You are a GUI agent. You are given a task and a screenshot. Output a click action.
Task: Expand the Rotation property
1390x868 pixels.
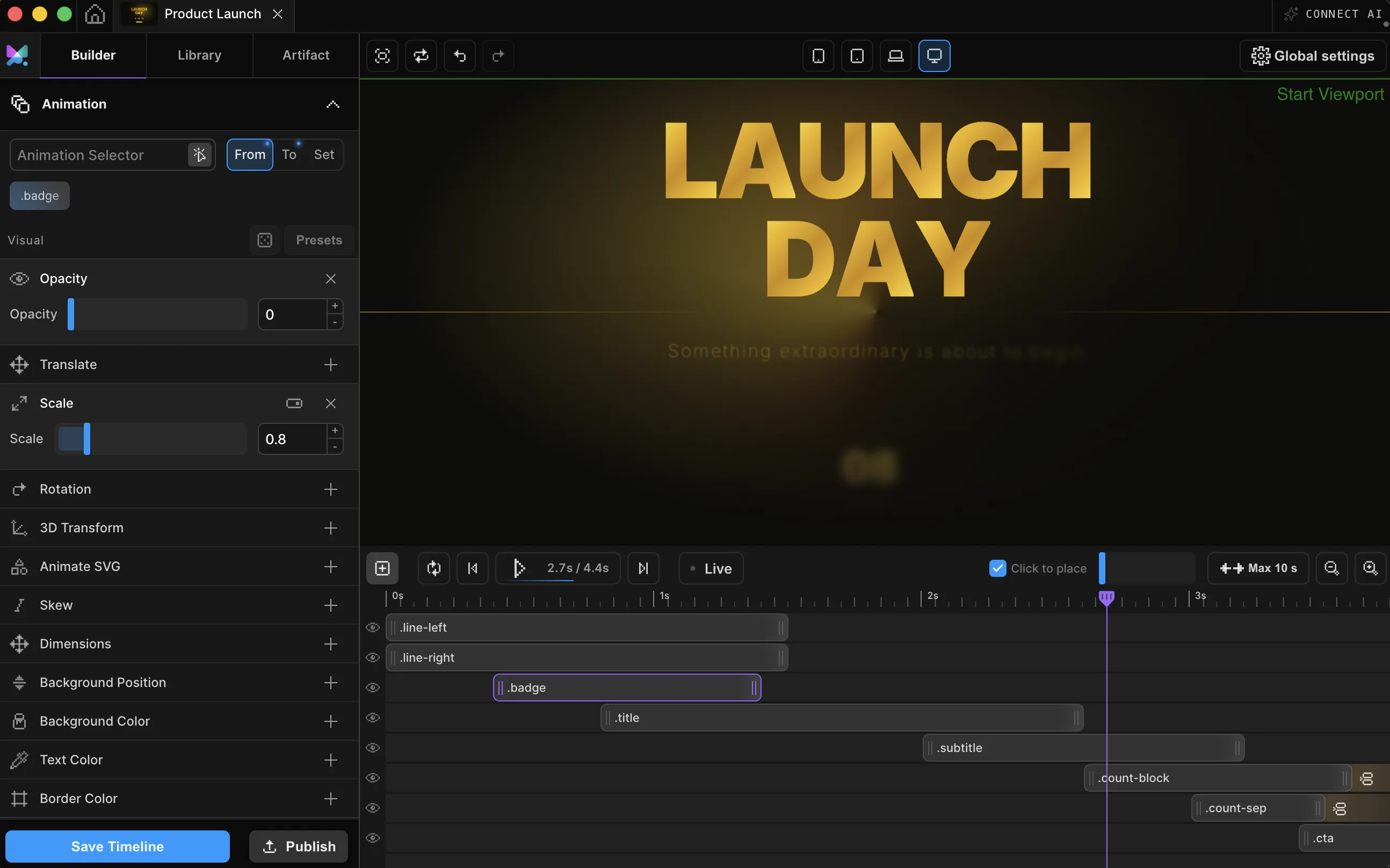[330, 489]
